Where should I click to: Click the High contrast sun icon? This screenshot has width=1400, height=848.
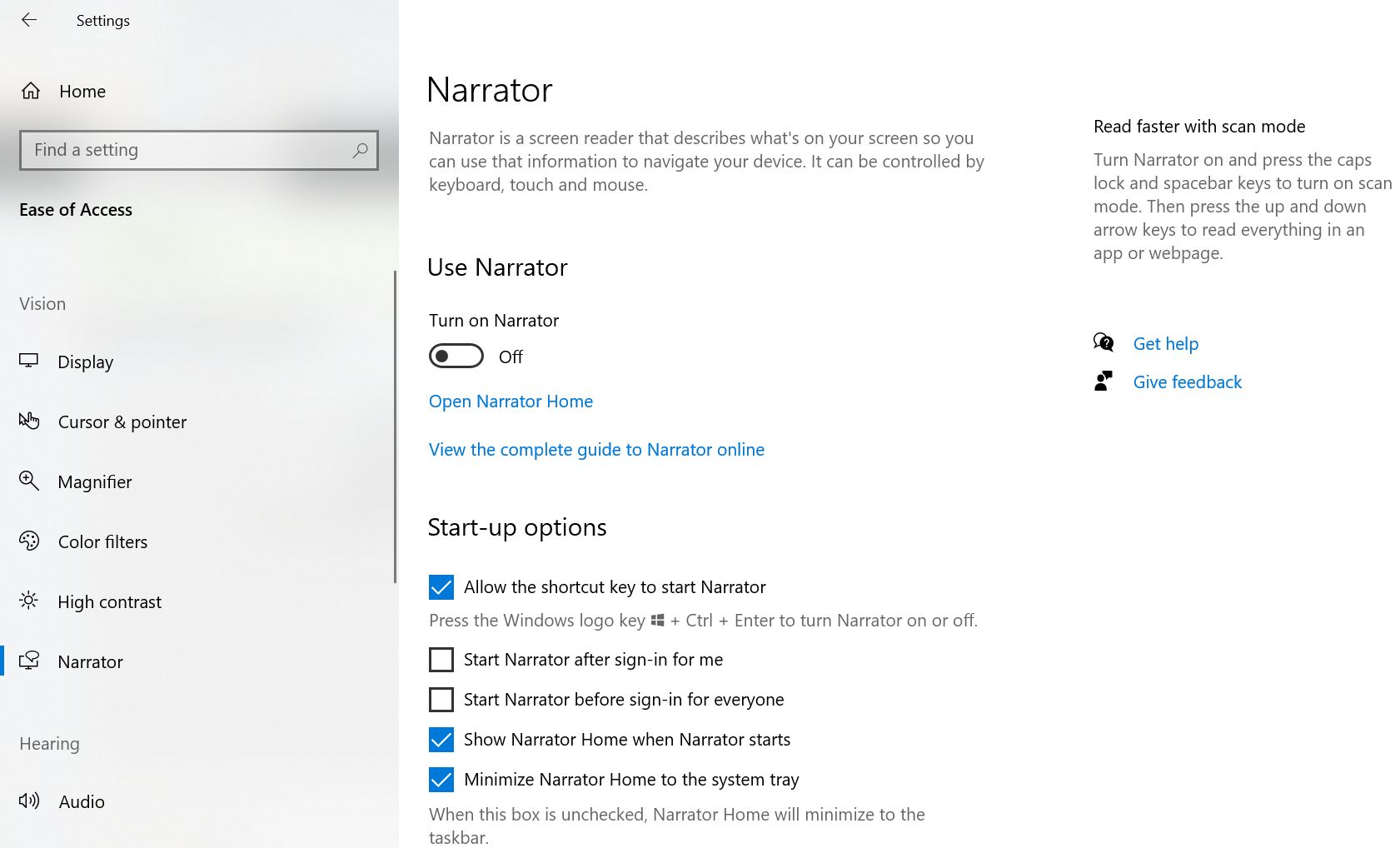pyautogui.click(x=29, y=601)
